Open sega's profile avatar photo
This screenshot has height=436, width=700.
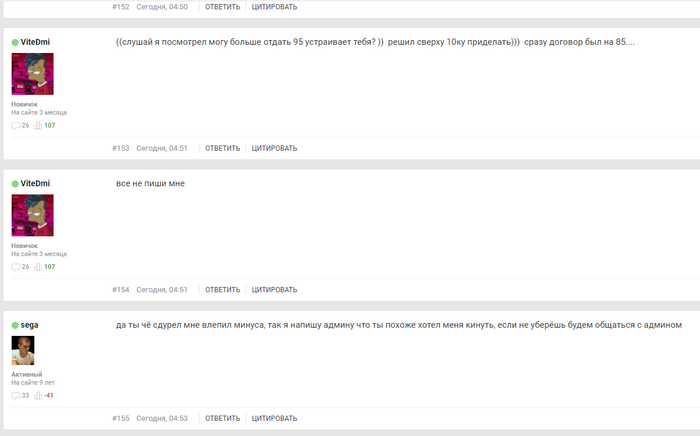[23, 350]
